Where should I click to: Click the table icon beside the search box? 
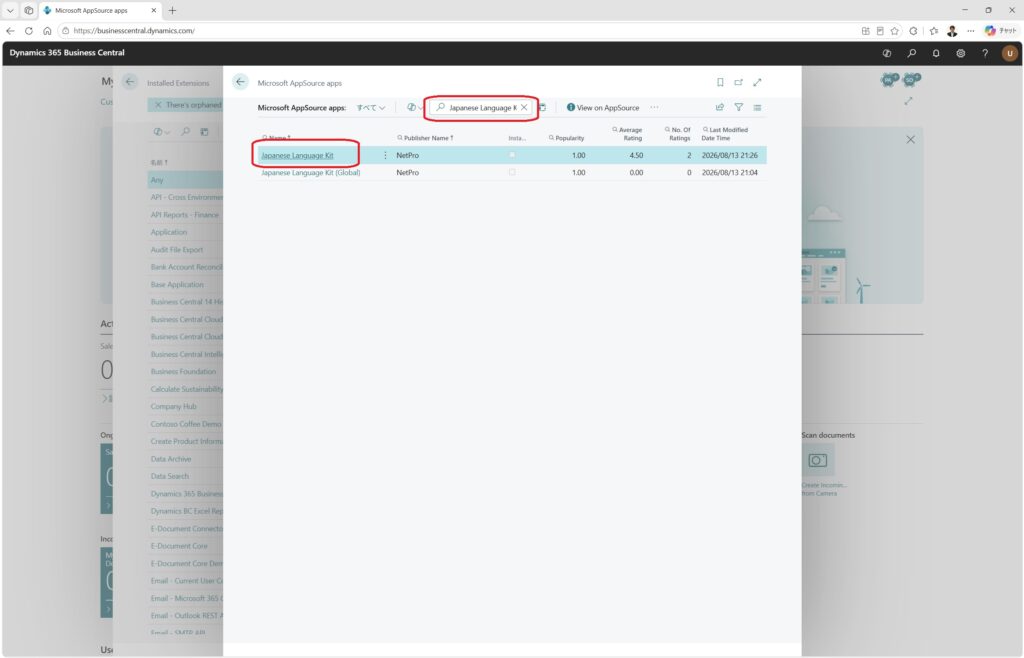pos(542,108)
